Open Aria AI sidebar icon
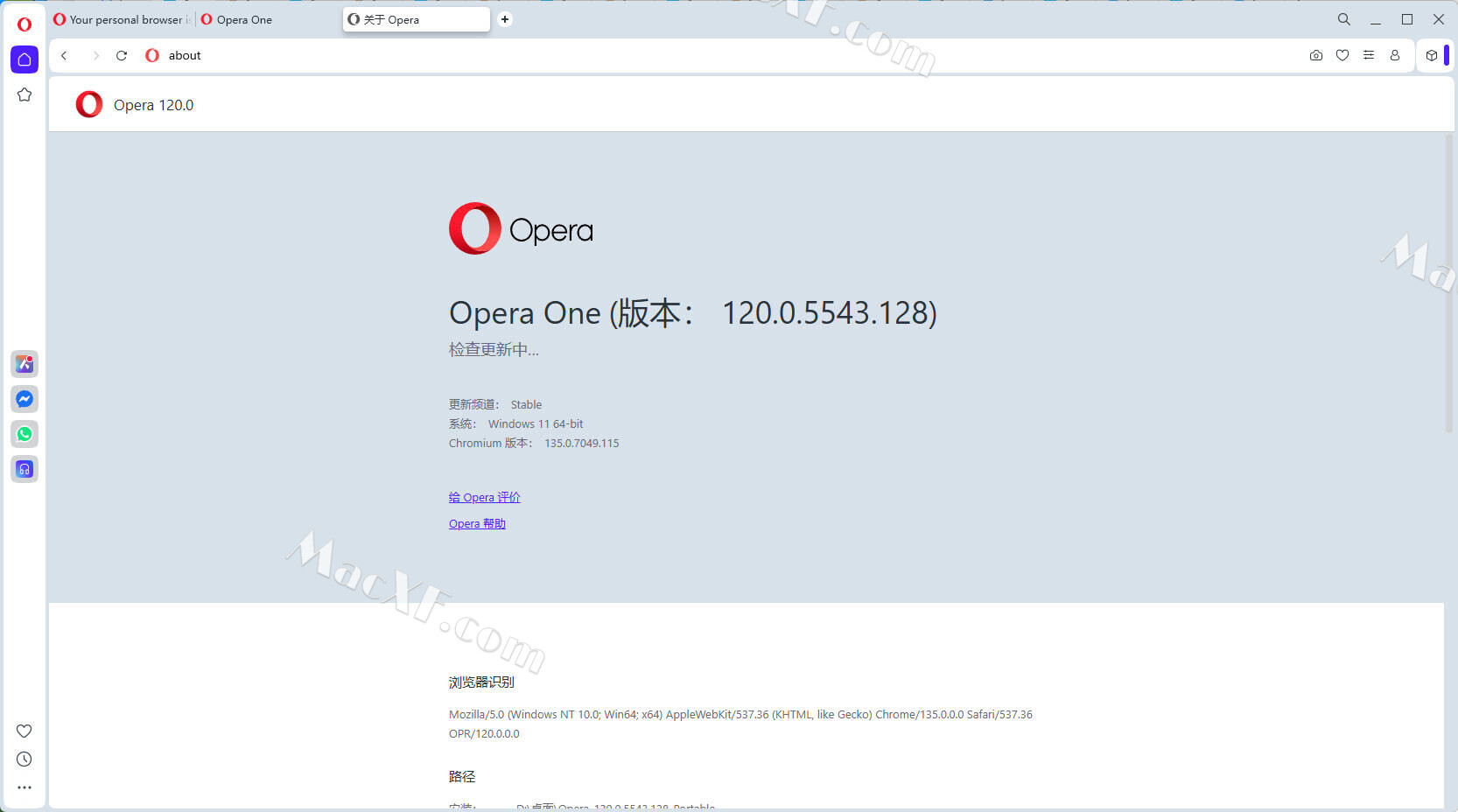The width and height of the screenshot is (1458, 812). click(x=25, y=364)
